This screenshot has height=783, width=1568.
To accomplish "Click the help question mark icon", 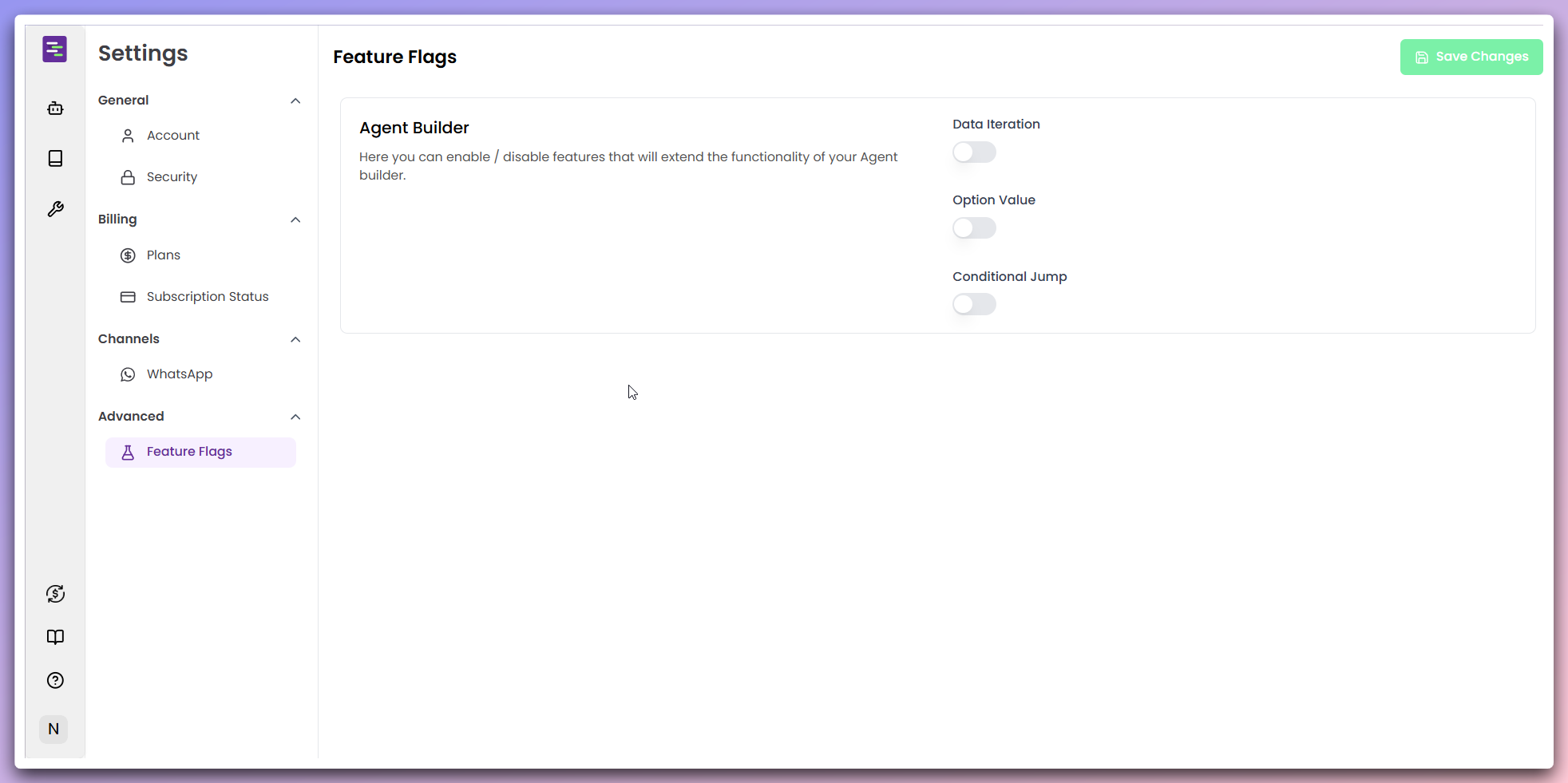I will tap(55, 680).
